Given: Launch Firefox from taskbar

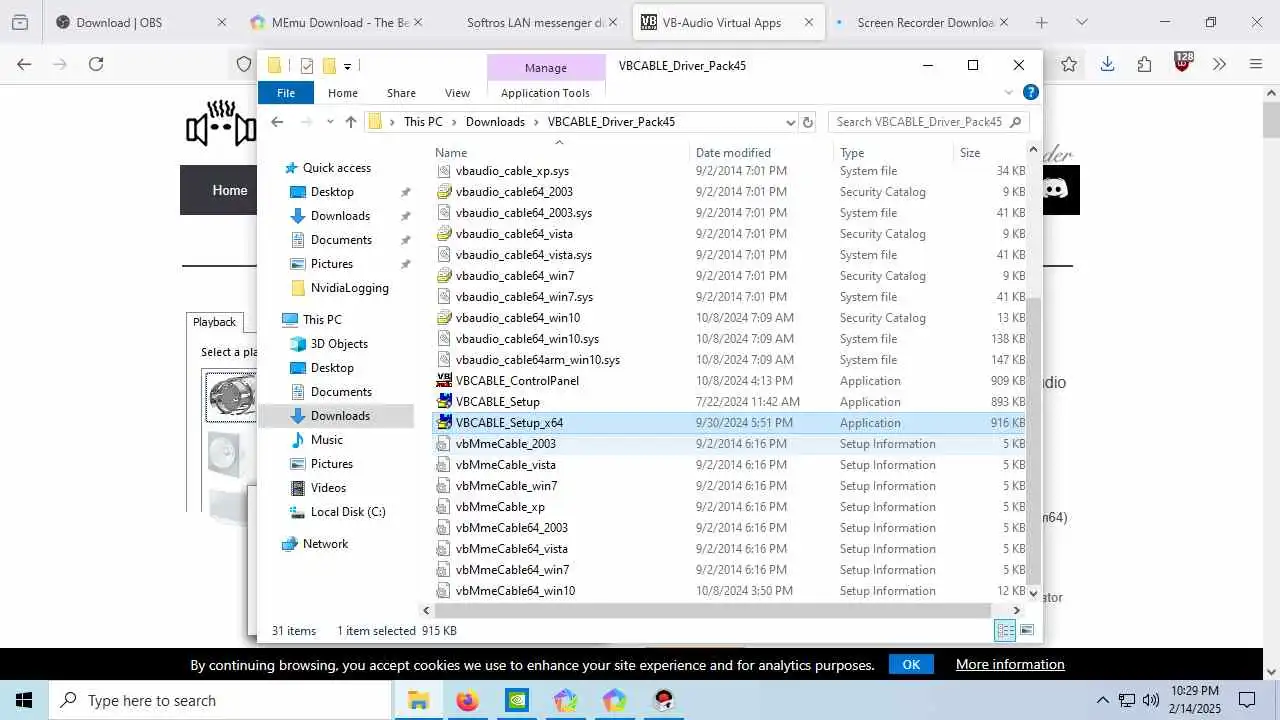Looking at the screenshot, I should pos(467,700).
